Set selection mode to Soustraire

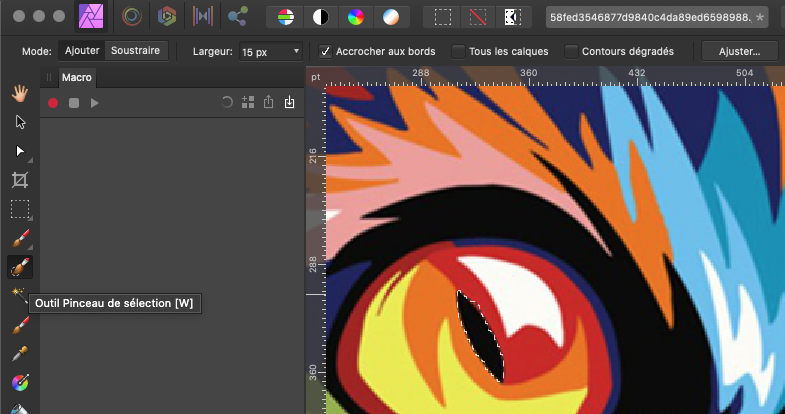click(136, 51)
